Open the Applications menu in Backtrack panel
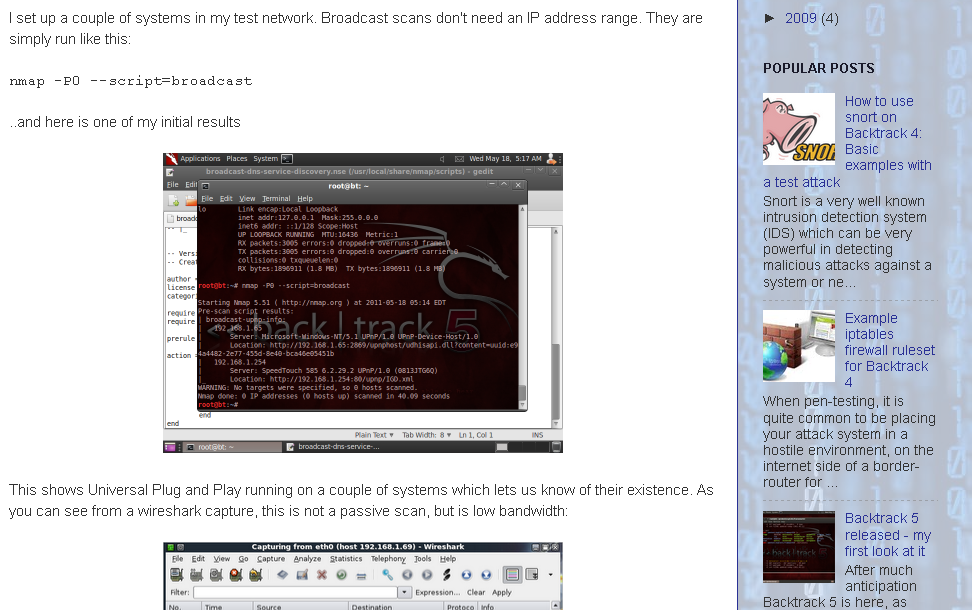 click(200, 159)
